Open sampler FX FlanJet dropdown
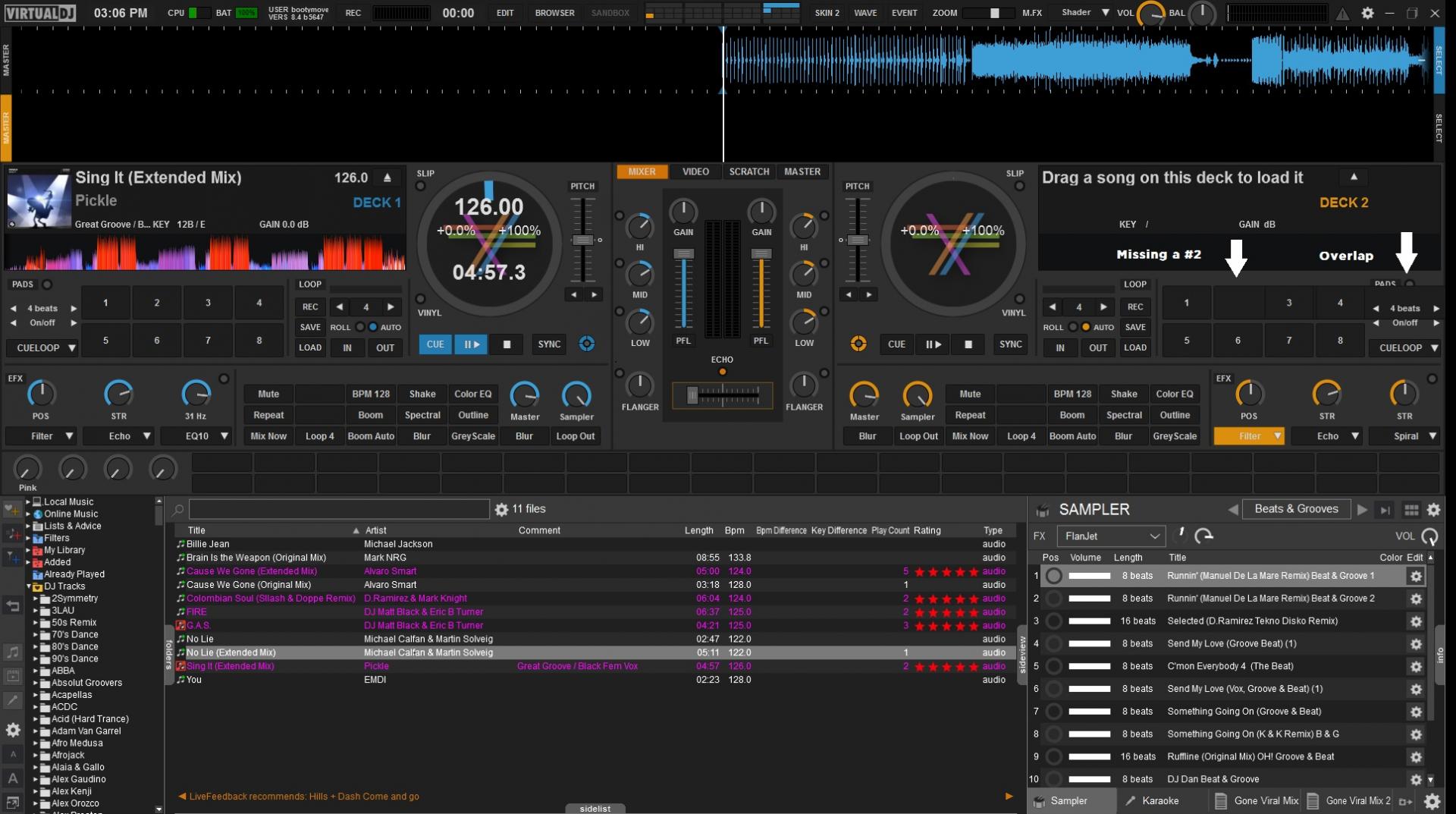Image resolution: width=1456 pixels, height=814 pixels. coord(1111,536)
